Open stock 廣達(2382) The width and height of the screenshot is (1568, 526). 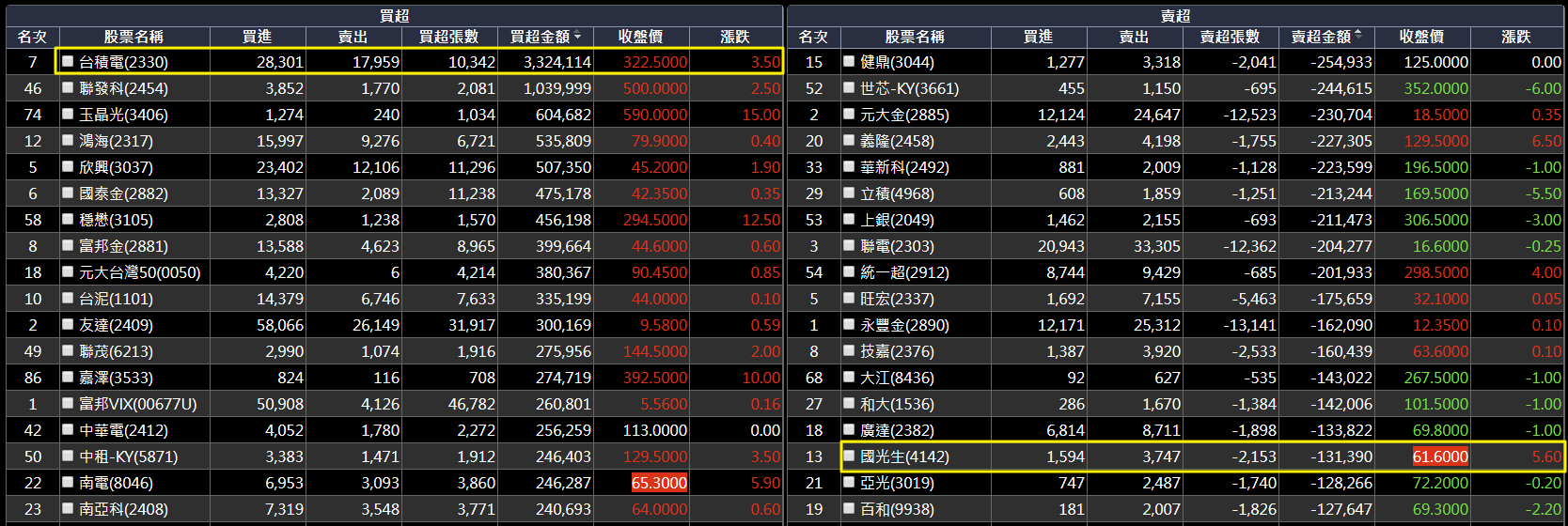click(897, 430)
